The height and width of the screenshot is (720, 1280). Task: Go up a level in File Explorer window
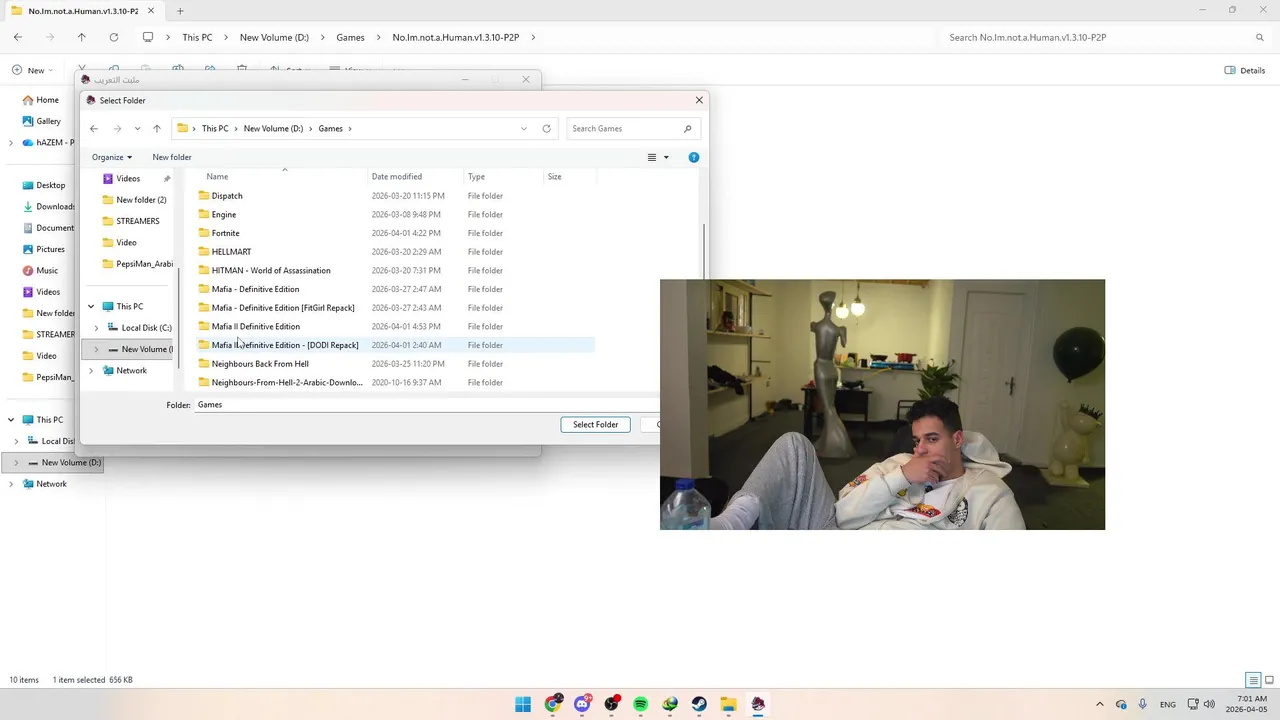point(82,37)
